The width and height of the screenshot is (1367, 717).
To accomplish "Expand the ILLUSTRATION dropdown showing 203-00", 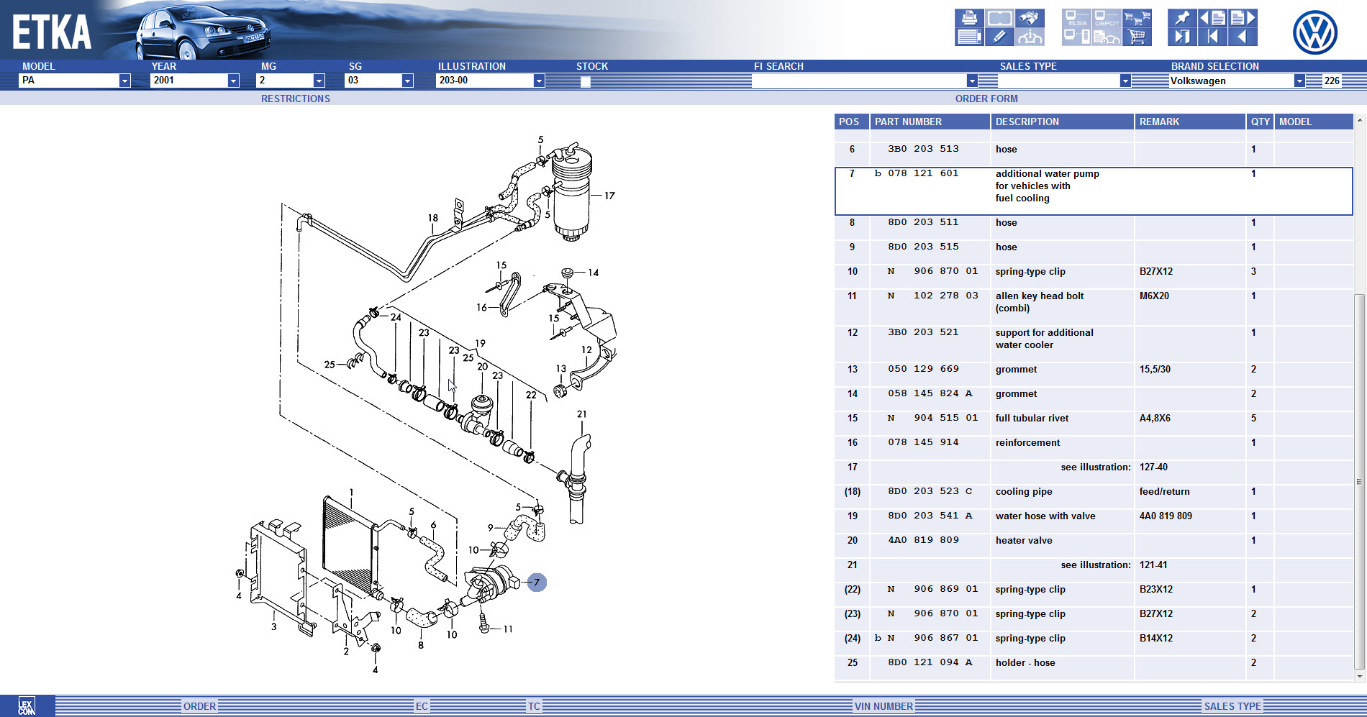I will tap(538, 81).
